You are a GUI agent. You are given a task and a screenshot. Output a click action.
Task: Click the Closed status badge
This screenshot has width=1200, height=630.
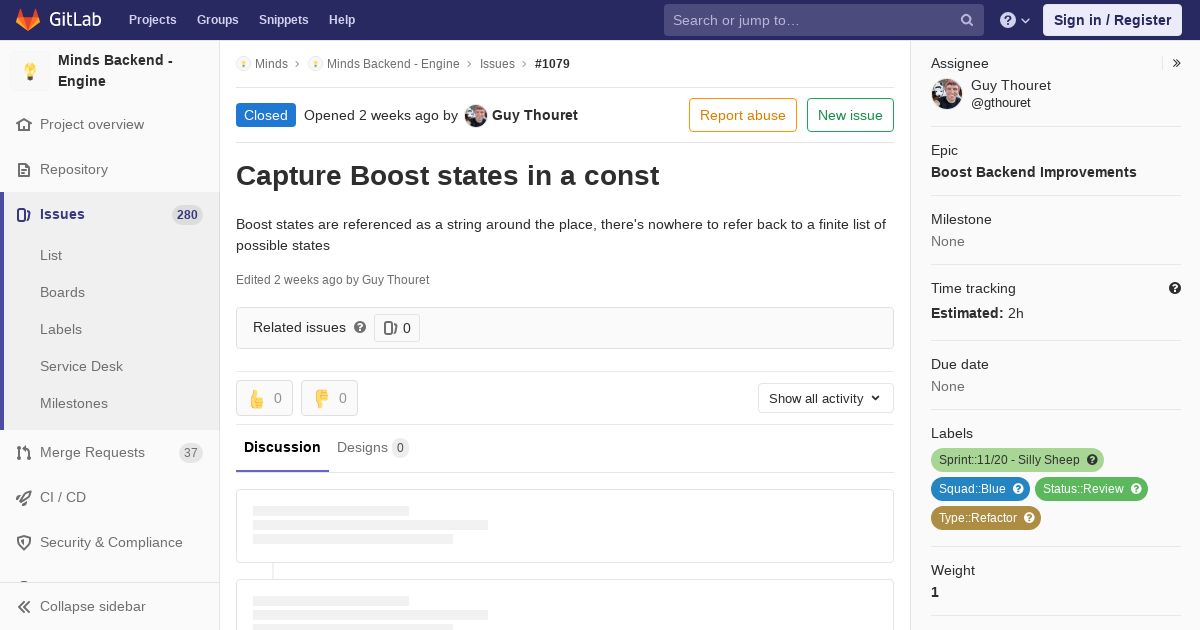pos(266,115)
